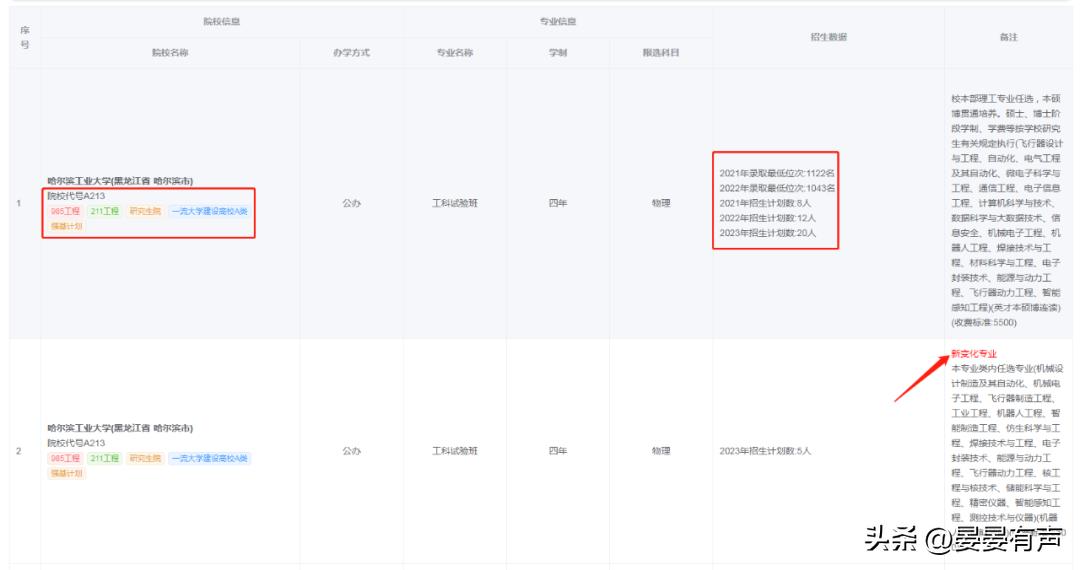Click the 985工程 tag in row 2
Viewport: 1080px width, 570px height.
coord(65,458)
